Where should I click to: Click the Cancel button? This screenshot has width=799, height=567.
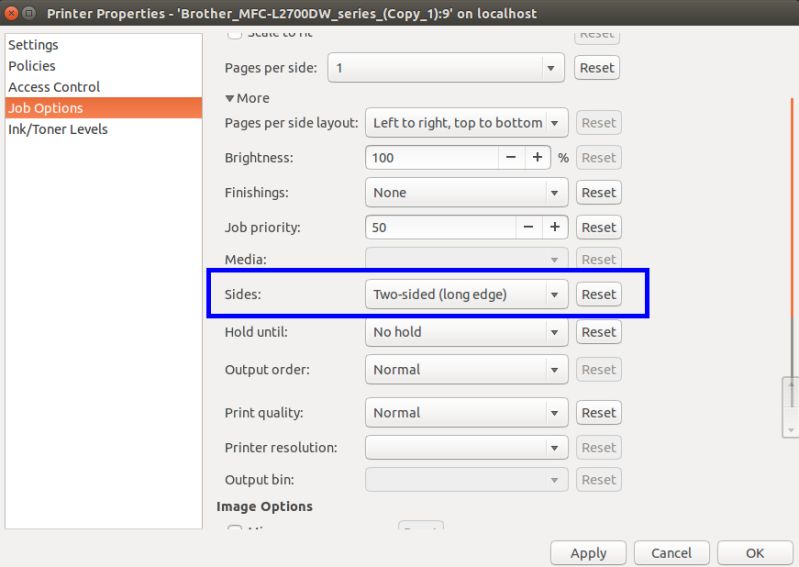672,553
